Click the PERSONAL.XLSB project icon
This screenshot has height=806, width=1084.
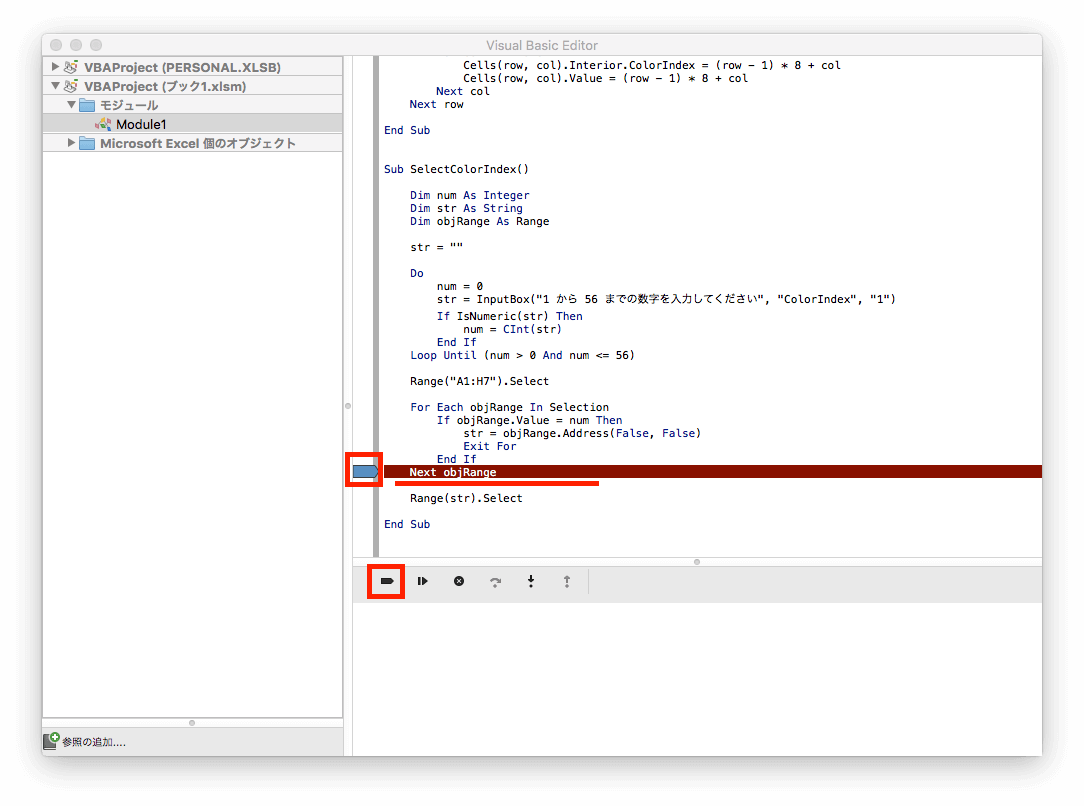(71, 67)
